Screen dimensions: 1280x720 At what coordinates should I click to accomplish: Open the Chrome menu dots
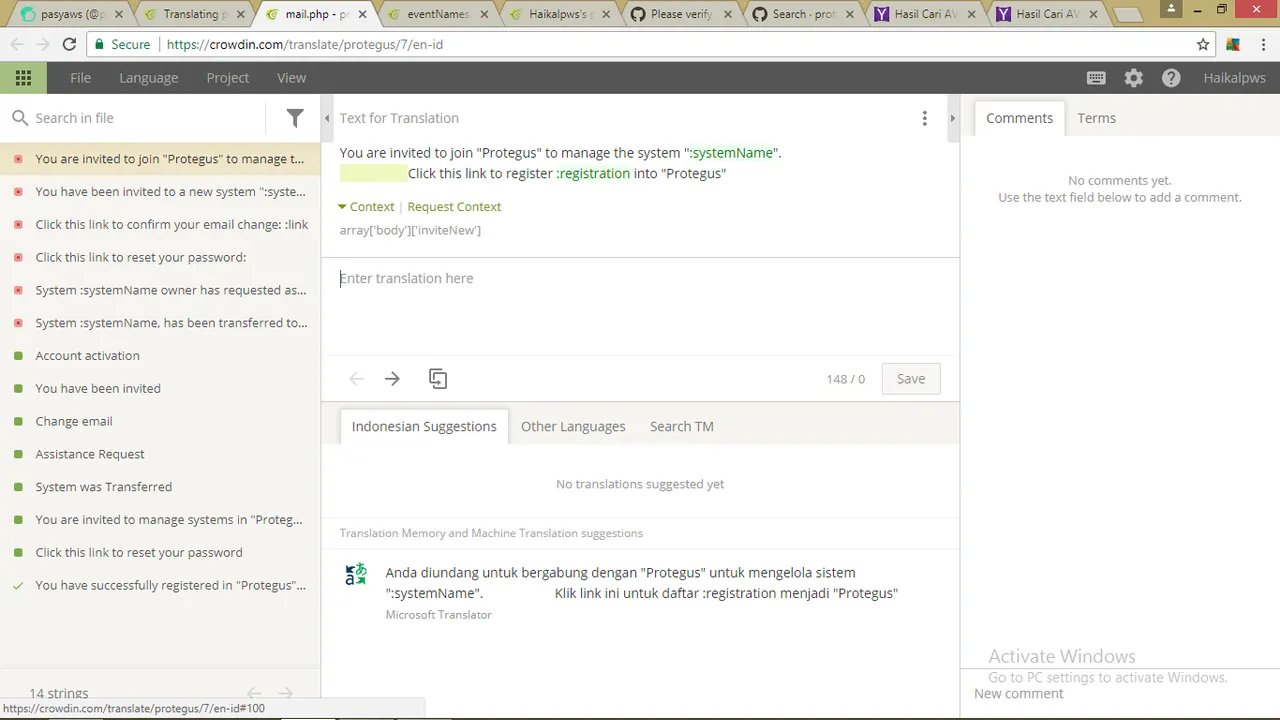point(1262,44)
